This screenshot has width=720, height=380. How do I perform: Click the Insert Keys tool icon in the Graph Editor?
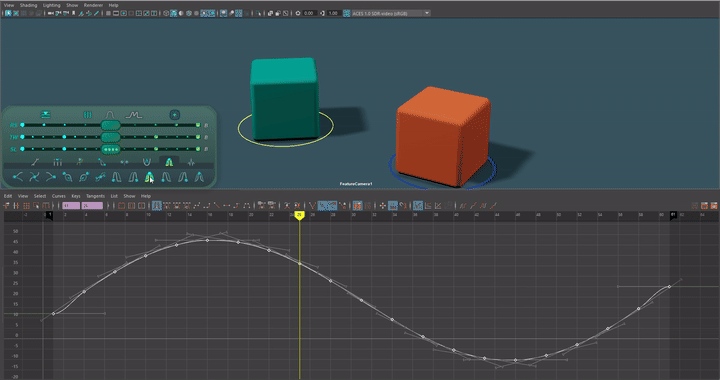pyautogui.click(x=16, y=206)
